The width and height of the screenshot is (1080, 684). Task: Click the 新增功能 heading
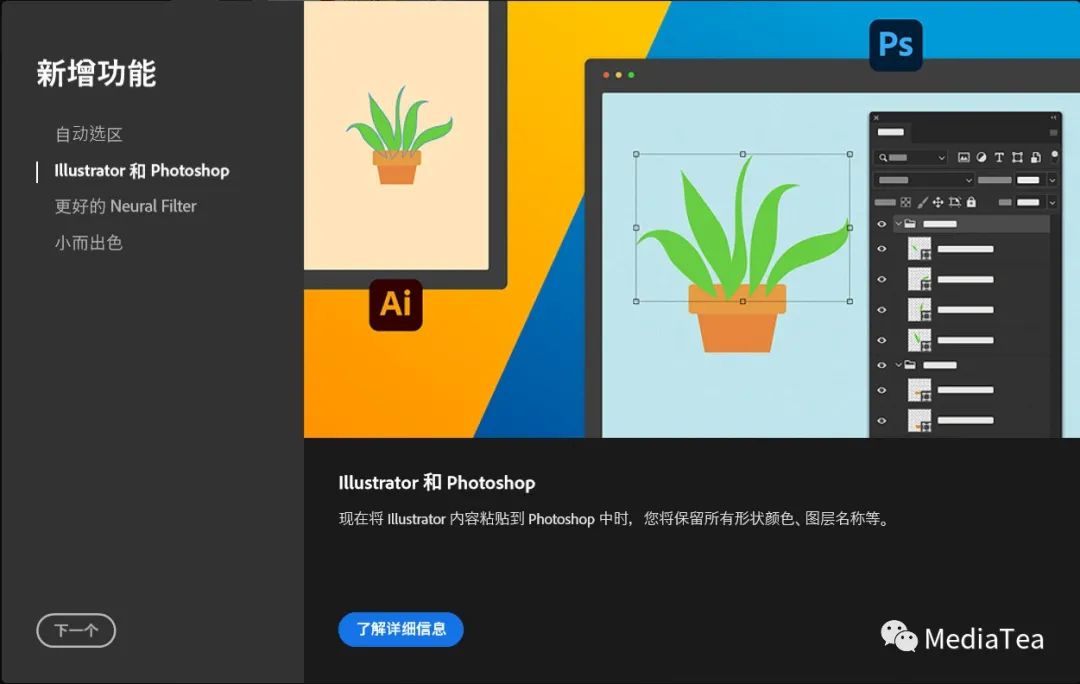pyautogui.click(x=96, y=73)
